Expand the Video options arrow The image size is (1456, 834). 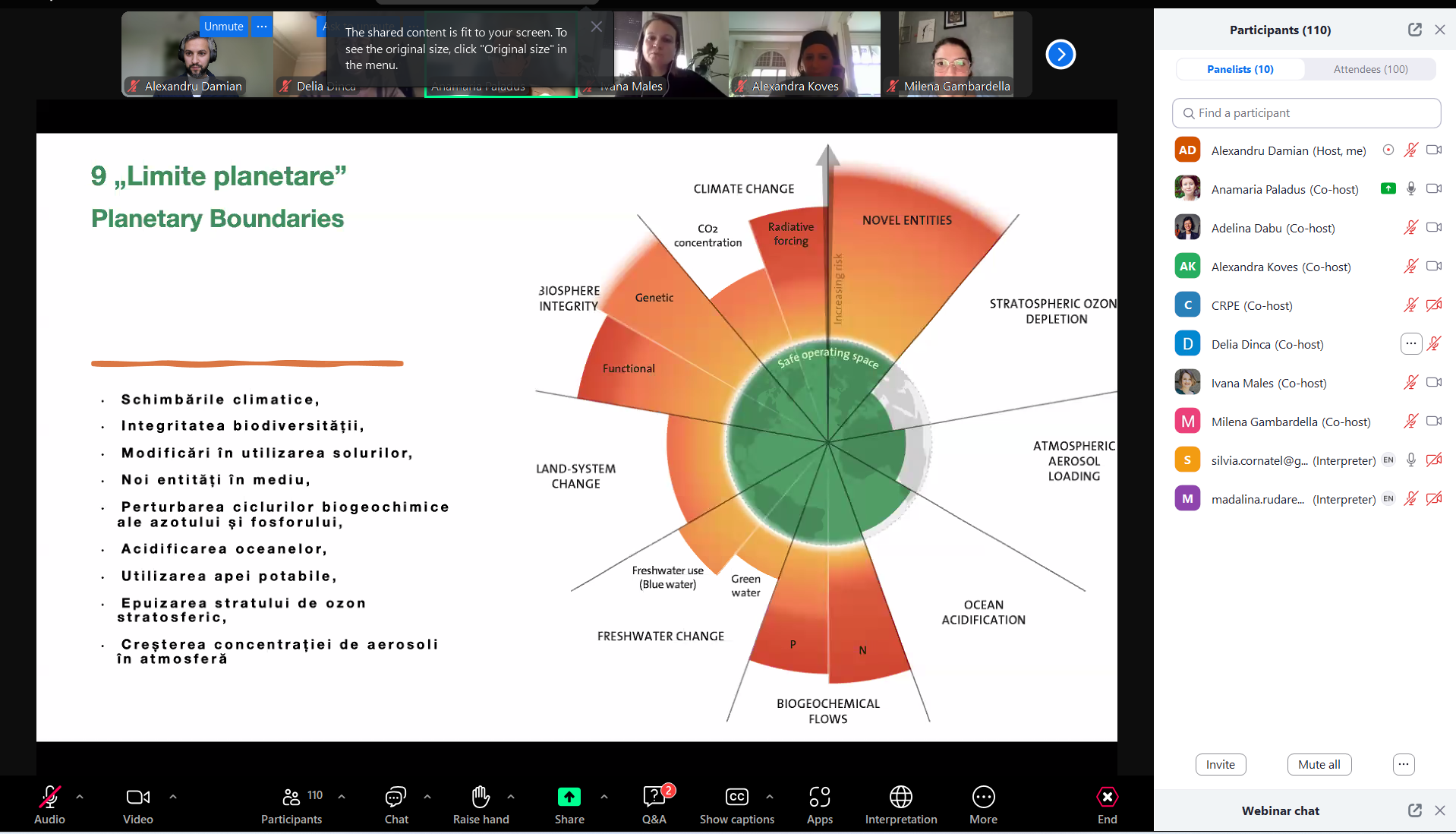click(173, 797)
